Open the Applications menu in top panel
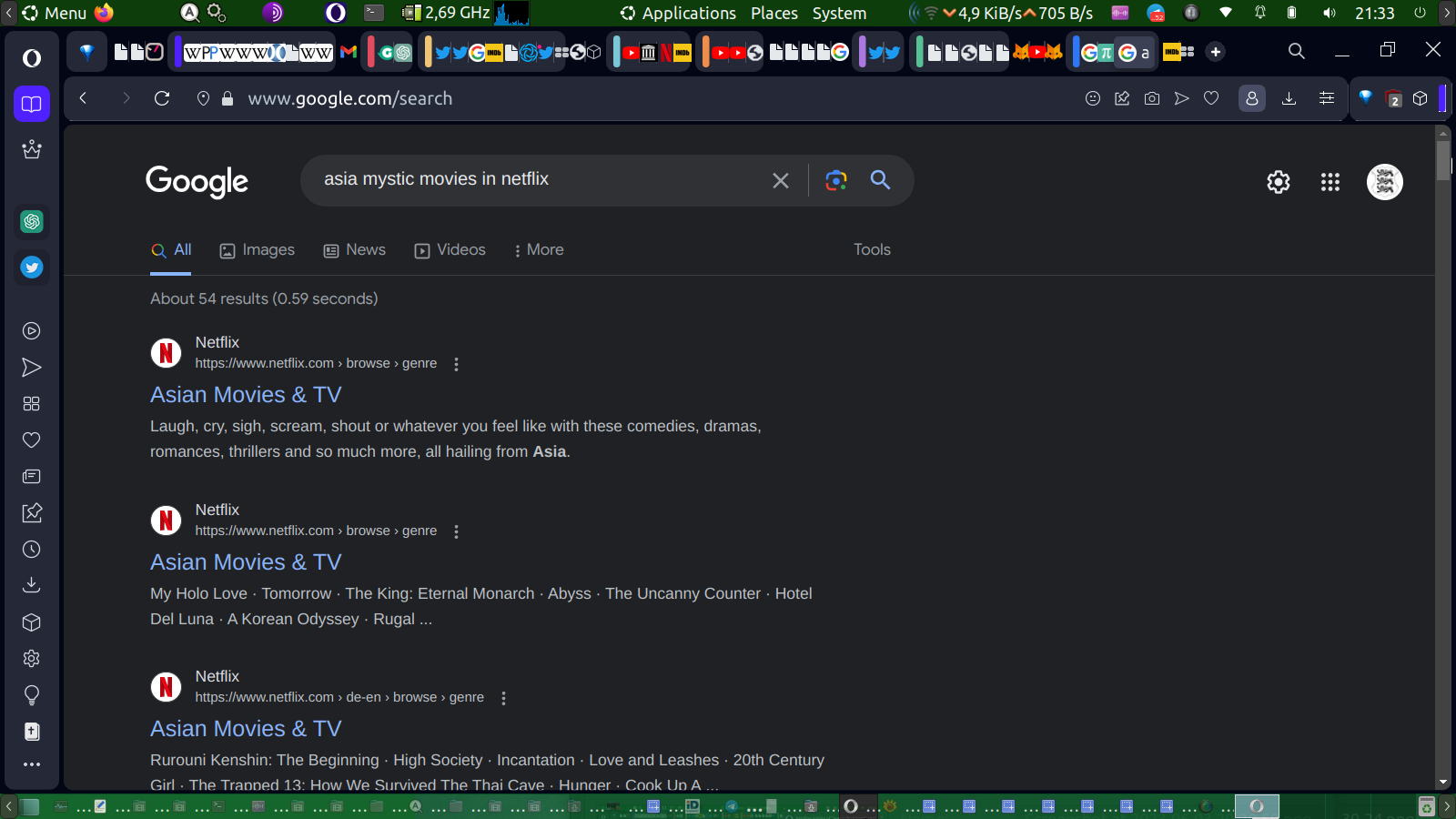Viewport: 1456px width, 819px height. [x=678, y=13]
